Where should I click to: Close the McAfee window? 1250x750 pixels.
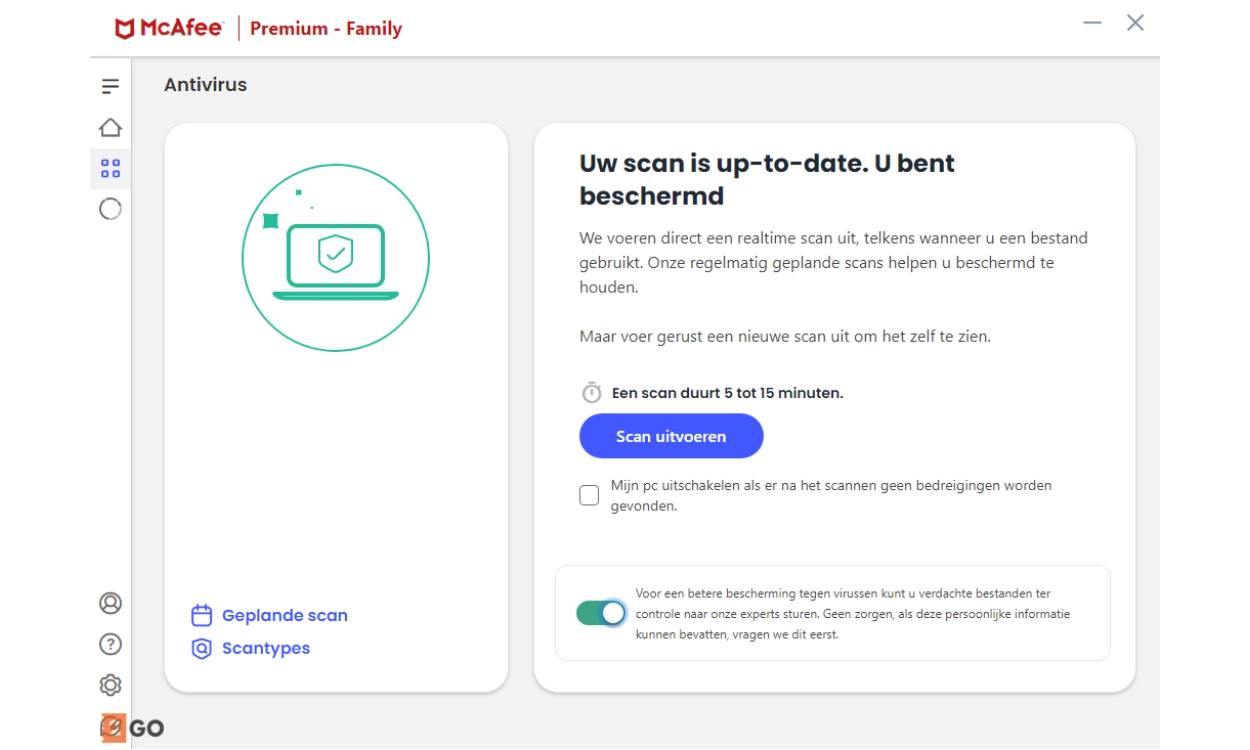tap(1135, 23)
